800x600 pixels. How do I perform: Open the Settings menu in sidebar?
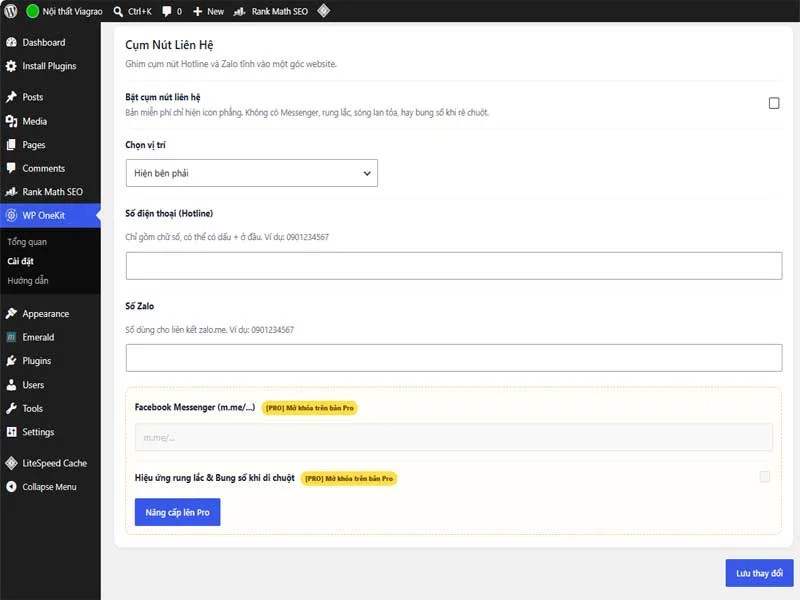point(50,432)
